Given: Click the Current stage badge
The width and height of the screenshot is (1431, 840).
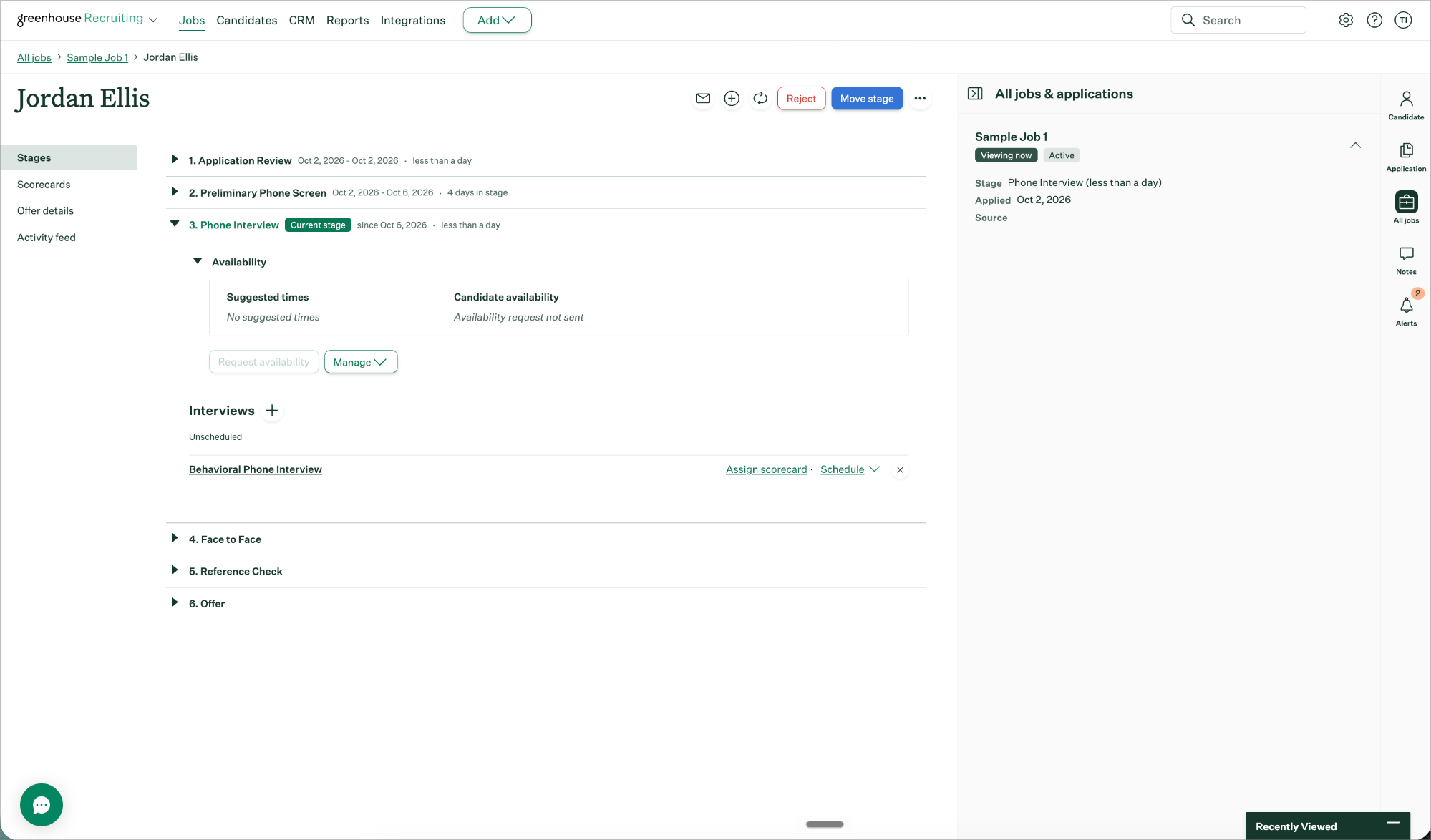Looking at the screenshot, I should [x=318, y=225].
